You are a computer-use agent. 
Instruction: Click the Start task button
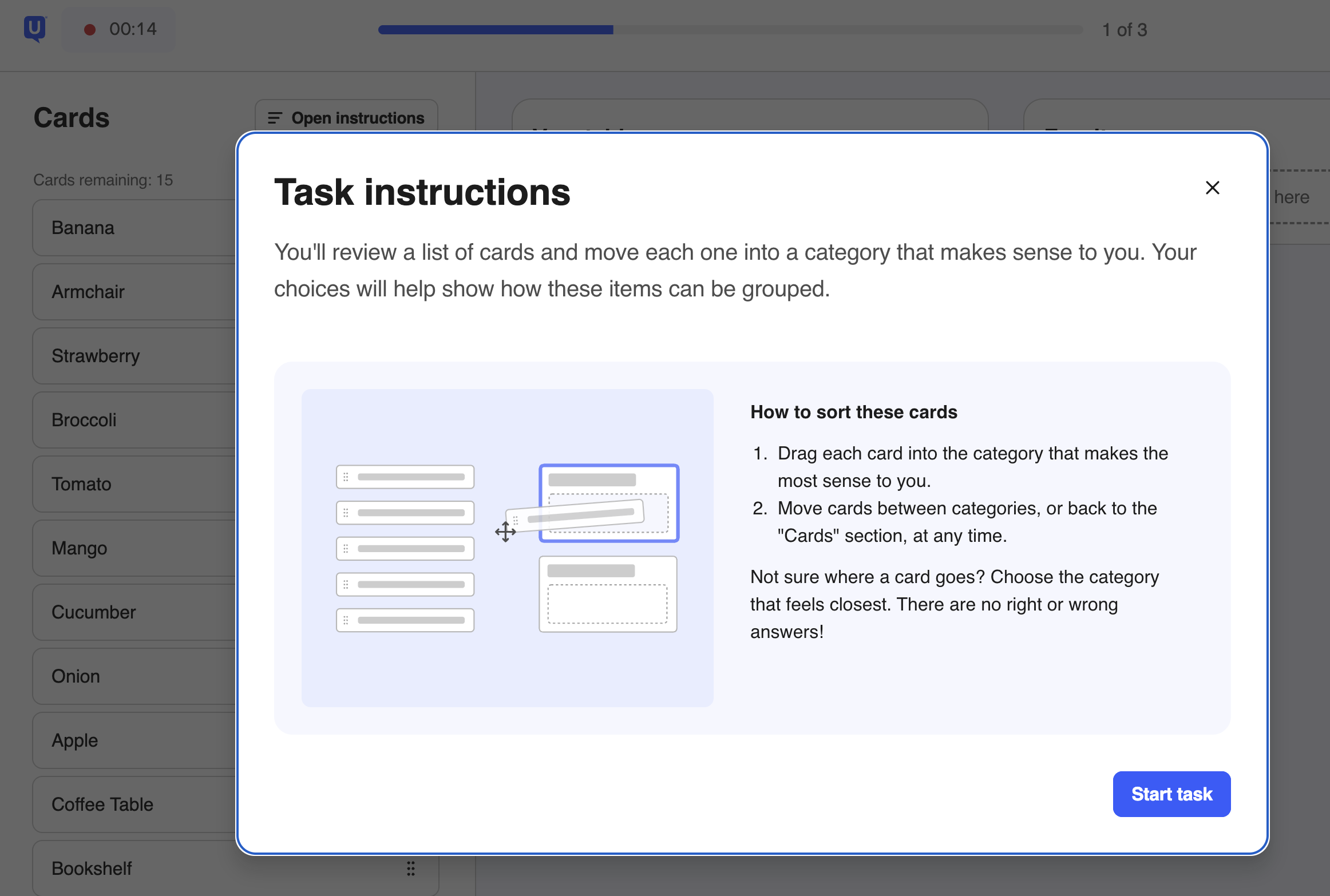pyautogui.click(x=1171, y=794)
